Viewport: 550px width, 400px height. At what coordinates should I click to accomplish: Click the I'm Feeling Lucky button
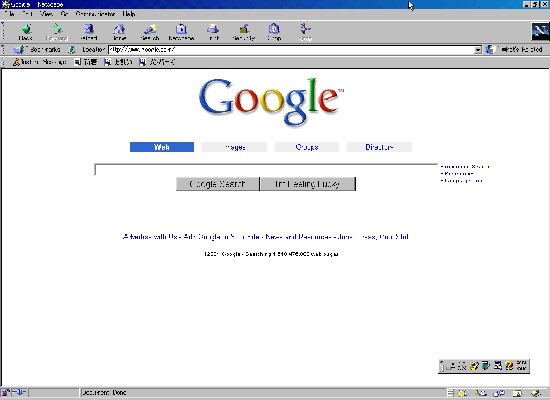tap(308, 184)
